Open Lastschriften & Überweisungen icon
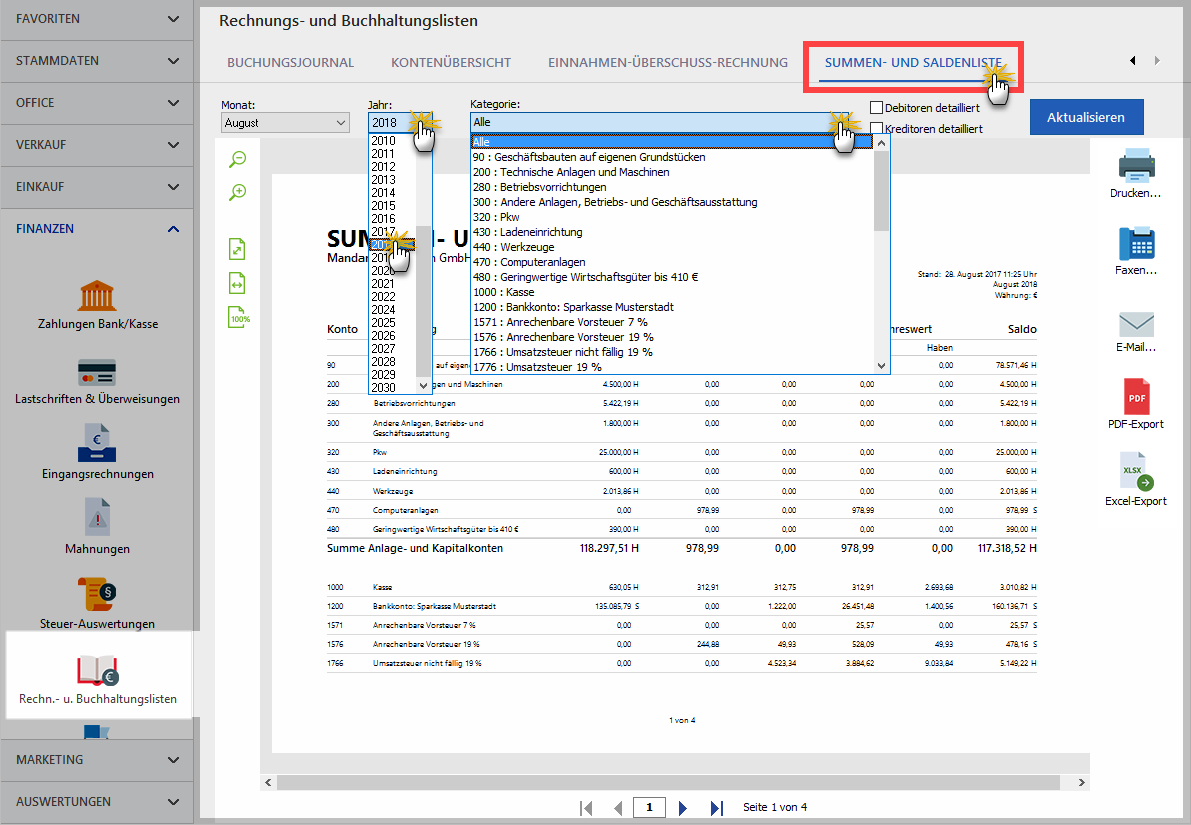Viewport: 1191px width, 825px height. coord(97,373)
